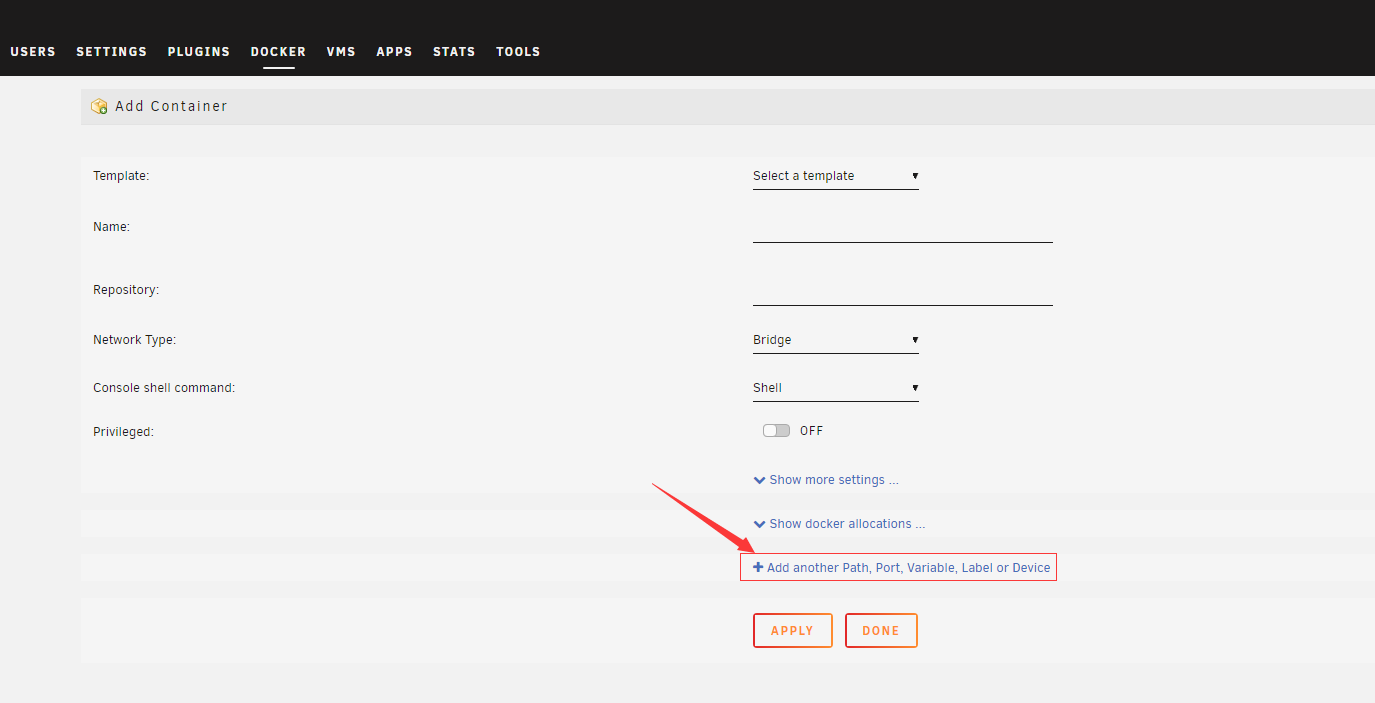Click the Add Container heading text
Image resolution: width=1375 pixels, height=703 pixels.
171,106
